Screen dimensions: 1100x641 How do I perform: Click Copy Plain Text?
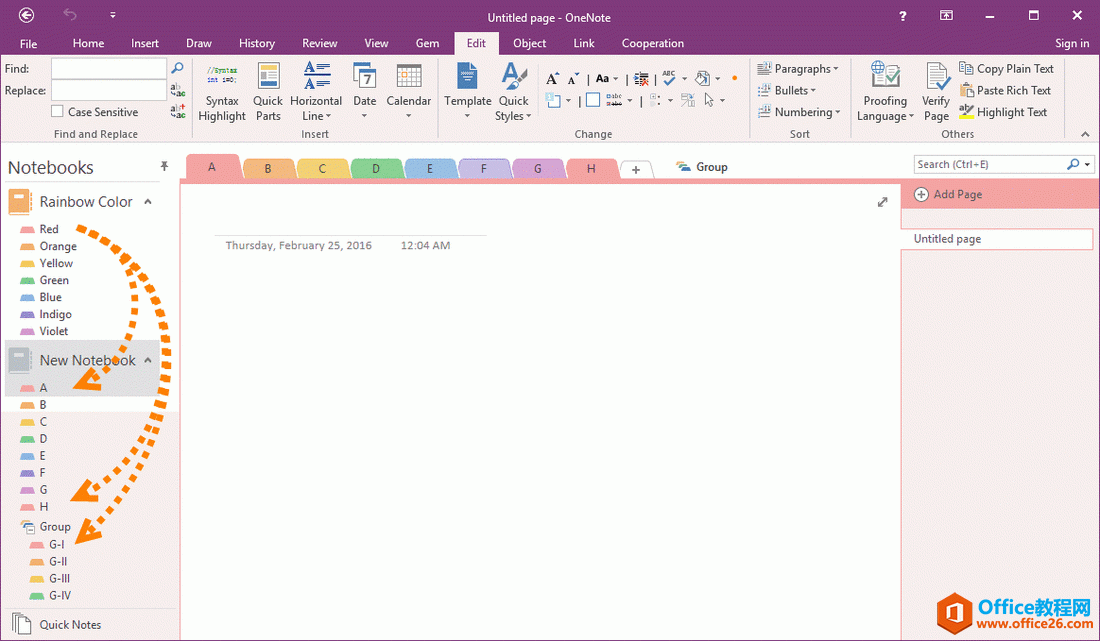pos(1007,68)
